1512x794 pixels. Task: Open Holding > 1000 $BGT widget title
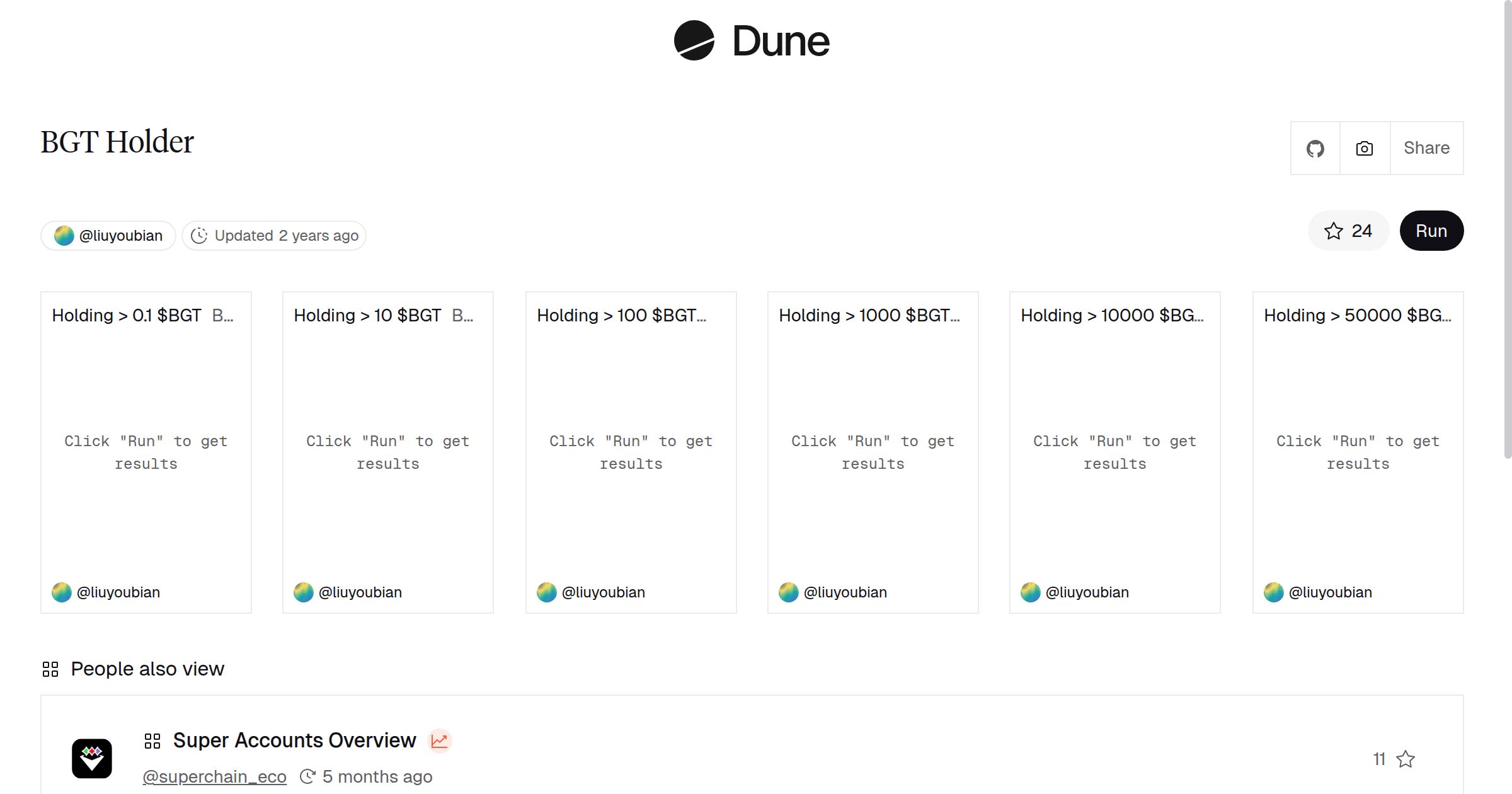[x=868, y=315]
